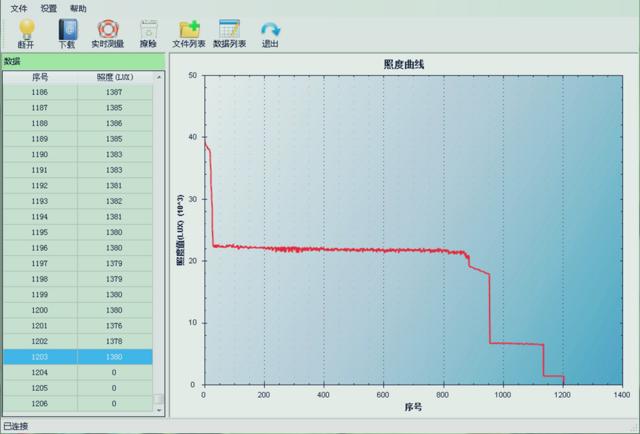Click lux value 1383 in row 1190
This screenshot has height=434, width=640.
coord(114,154)
